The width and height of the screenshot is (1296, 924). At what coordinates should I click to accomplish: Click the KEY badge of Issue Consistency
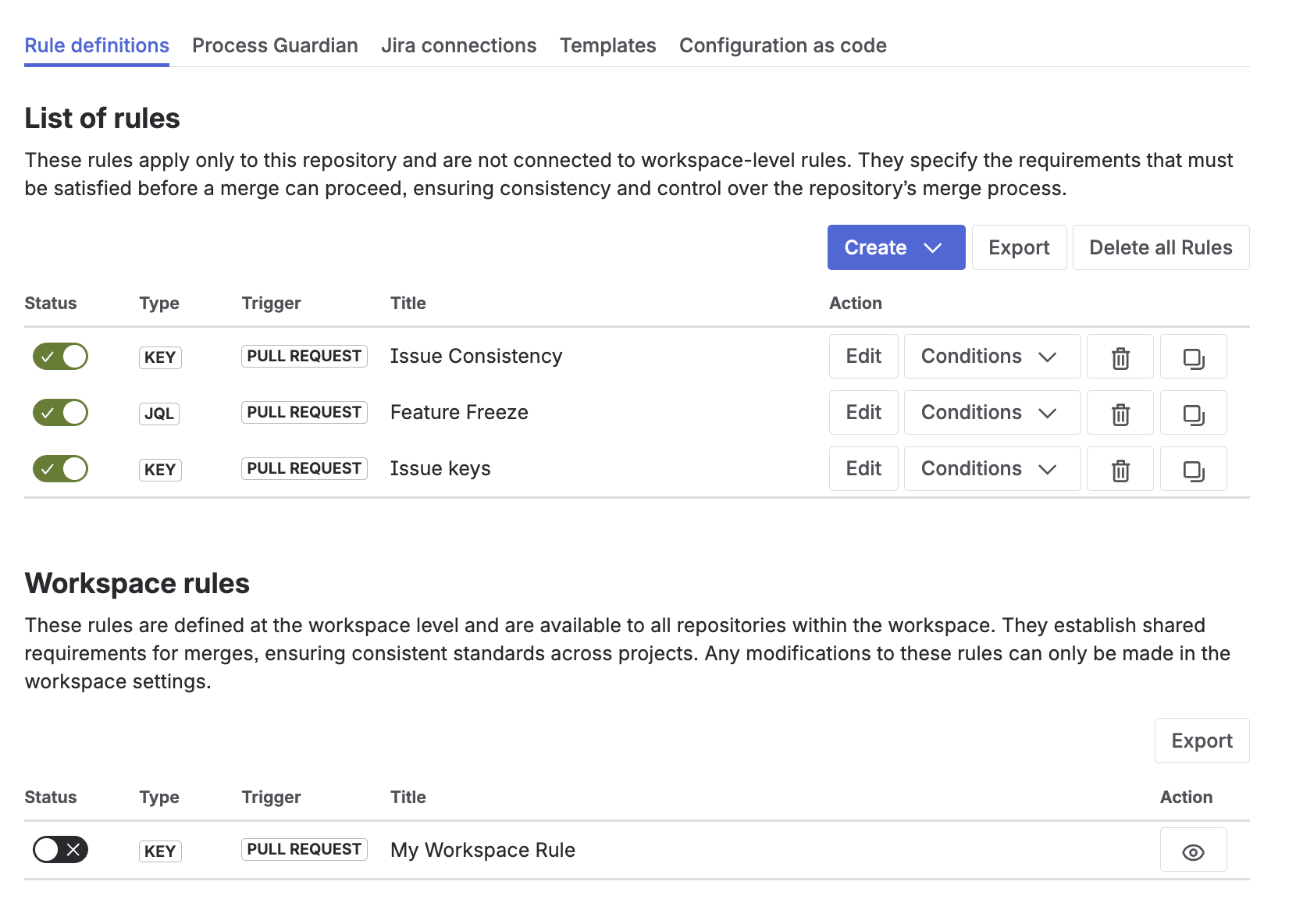pos(160,357)
